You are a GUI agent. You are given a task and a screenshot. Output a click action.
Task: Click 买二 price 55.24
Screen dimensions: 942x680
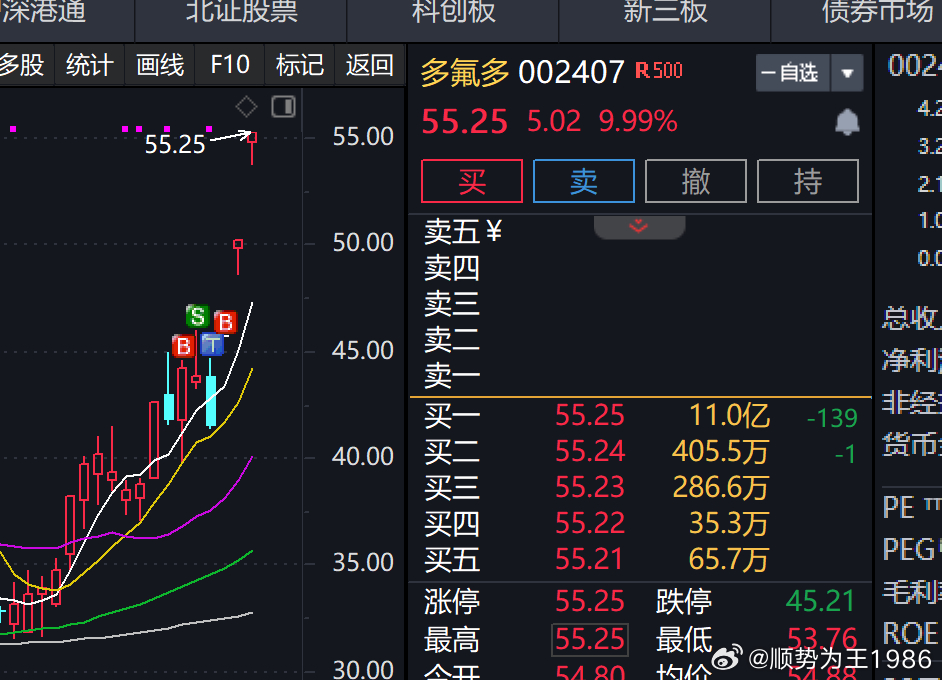tap(589, 451)
